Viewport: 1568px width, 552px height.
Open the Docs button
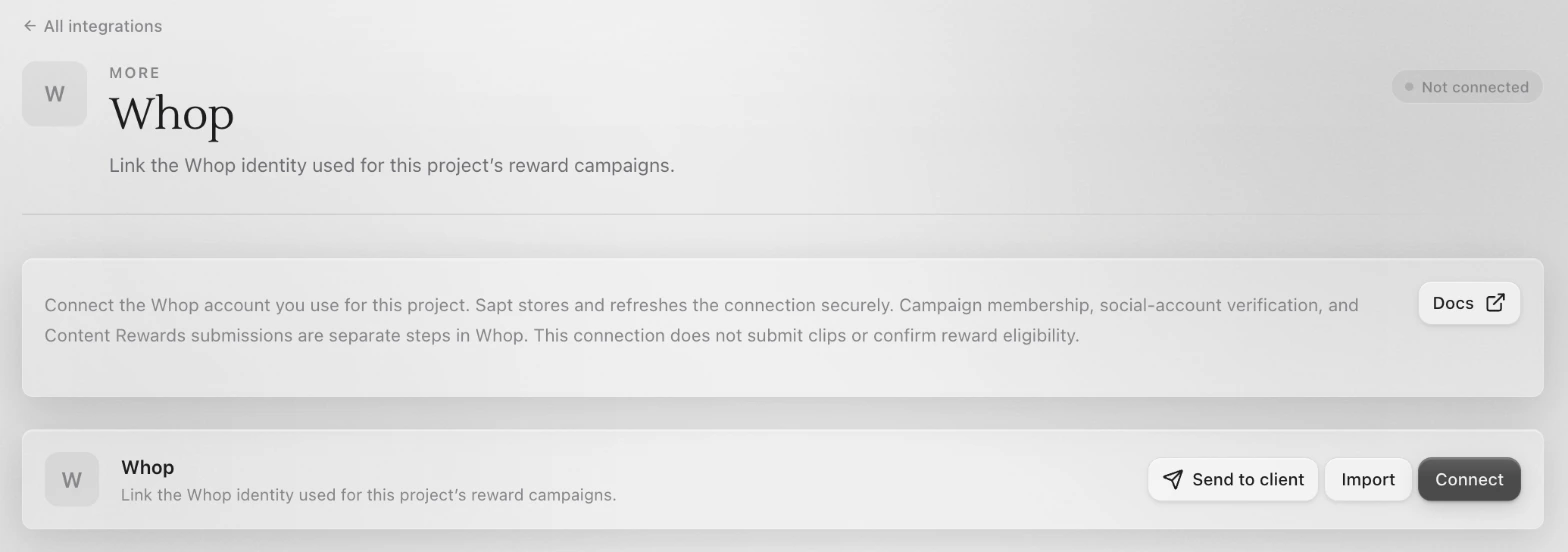(x=1469, y=303)
